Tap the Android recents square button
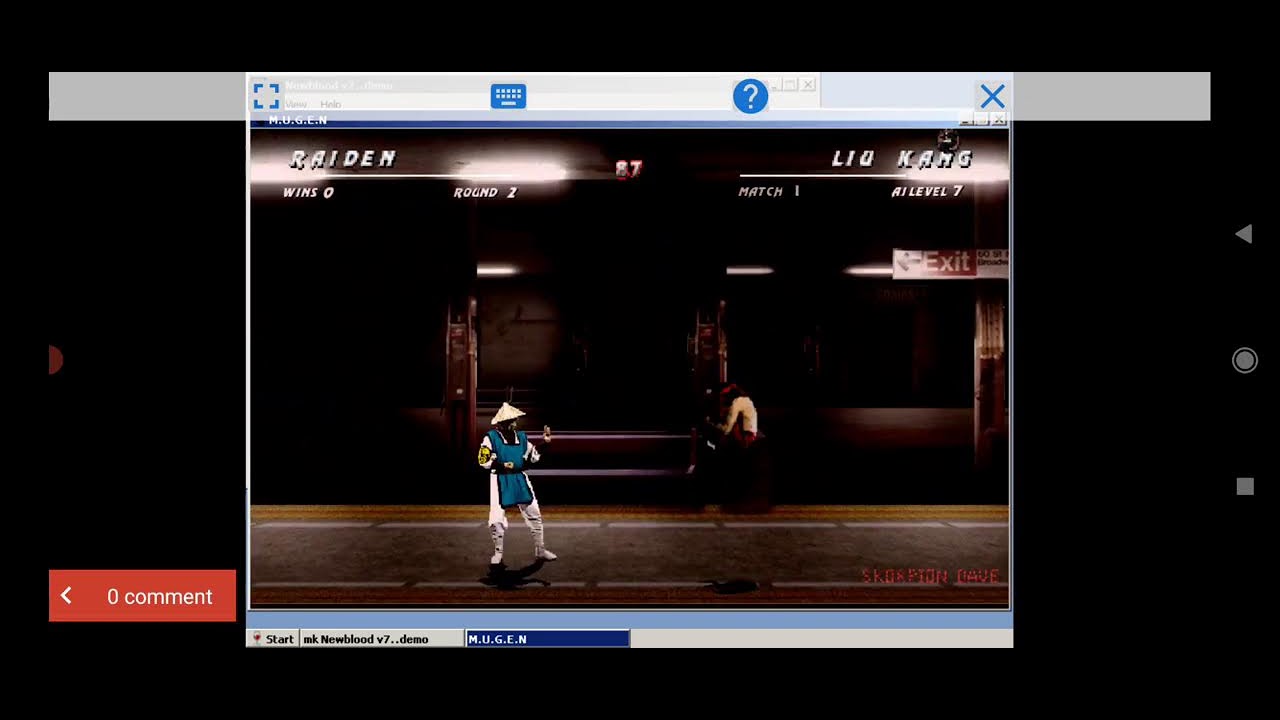1280x720 pixels. (1244, 486)
